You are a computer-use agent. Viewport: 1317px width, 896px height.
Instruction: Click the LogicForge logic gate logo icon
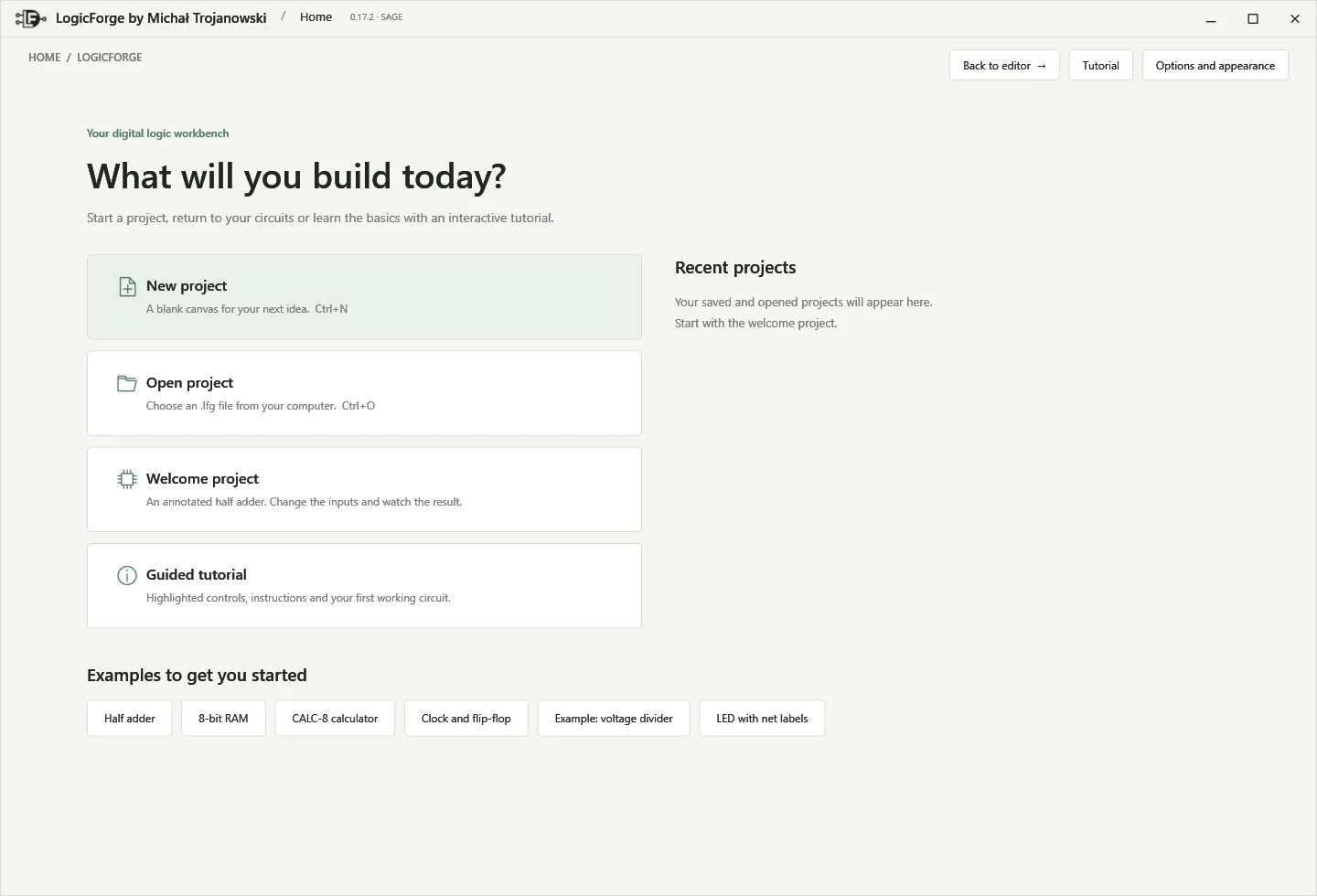(31, 18)
